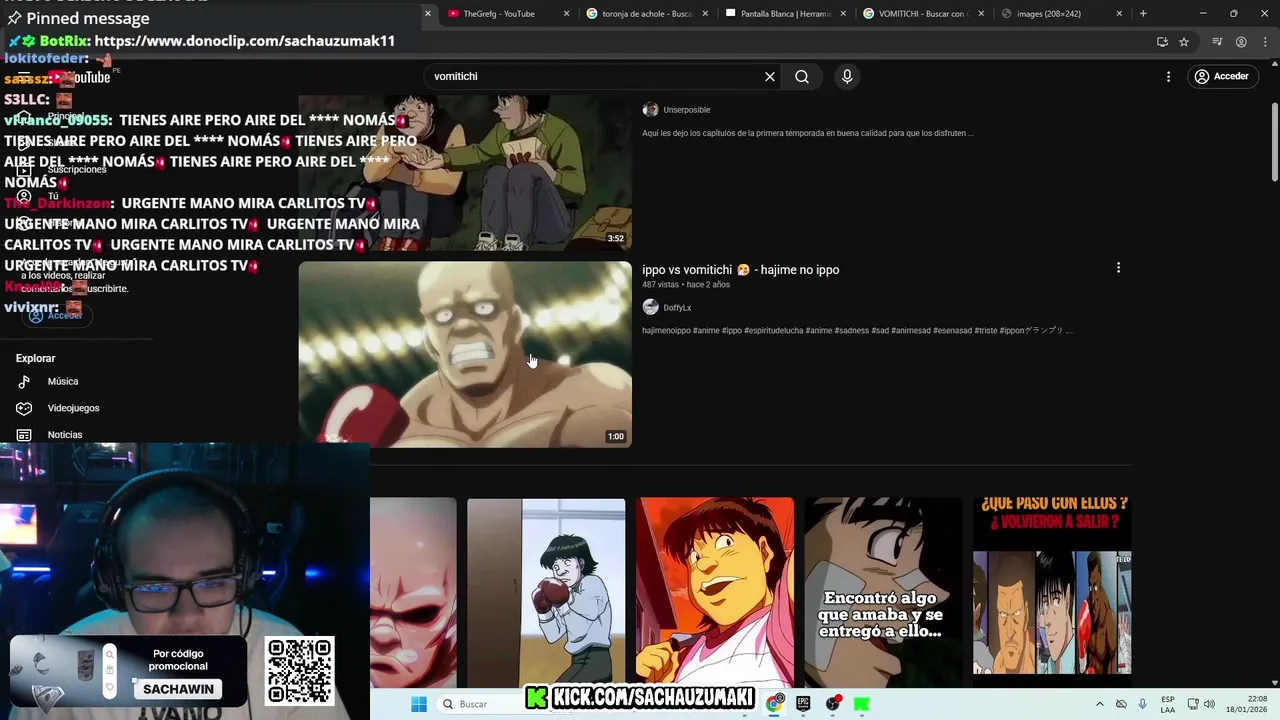The height and width of the screenshot is (720, 1280).
Task: Clear the YouTube search box text
Action: [770, 77]
